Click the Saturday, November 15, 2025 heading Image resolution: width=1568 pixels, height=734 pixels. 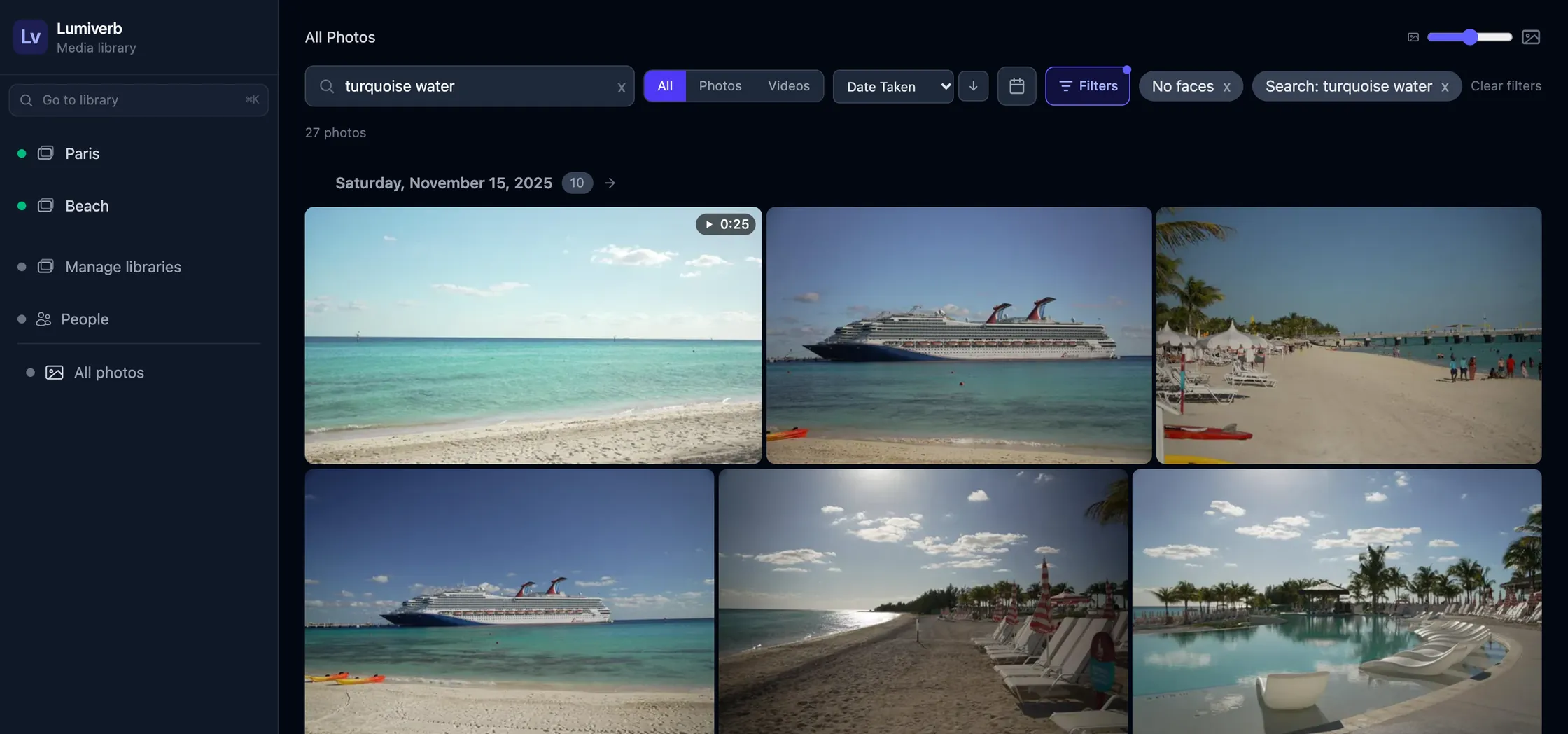(x=443, y=183)
